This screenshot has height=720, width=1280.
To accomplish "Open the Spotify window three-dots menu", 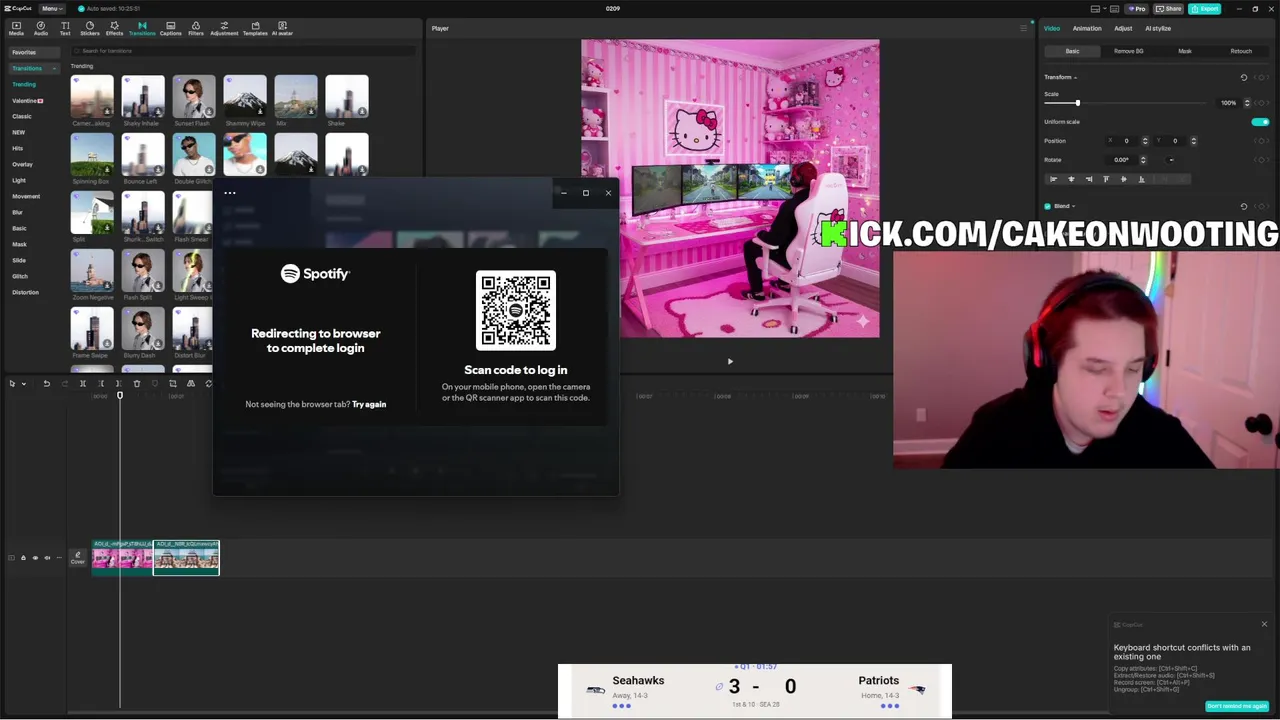I will click(x=230, y=193).
